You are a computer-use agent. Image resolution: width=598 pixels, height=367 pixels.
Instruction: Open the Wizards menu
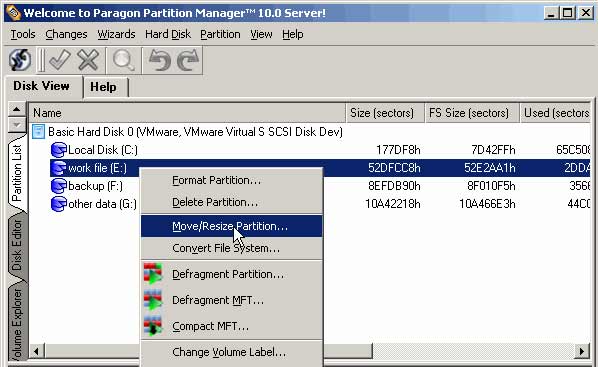pos(116,34)
